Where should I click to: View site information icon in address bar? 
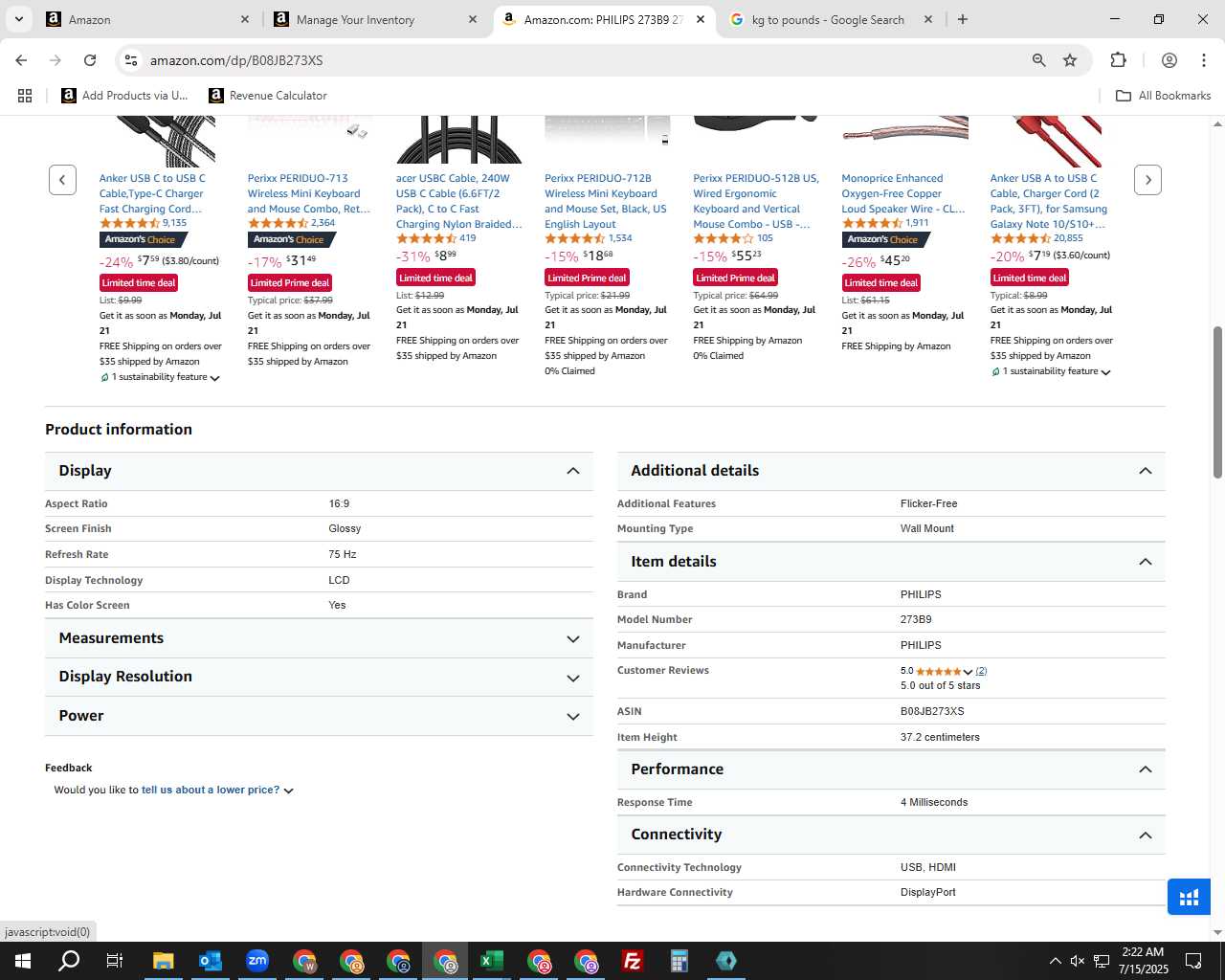[x=131, y=60]
